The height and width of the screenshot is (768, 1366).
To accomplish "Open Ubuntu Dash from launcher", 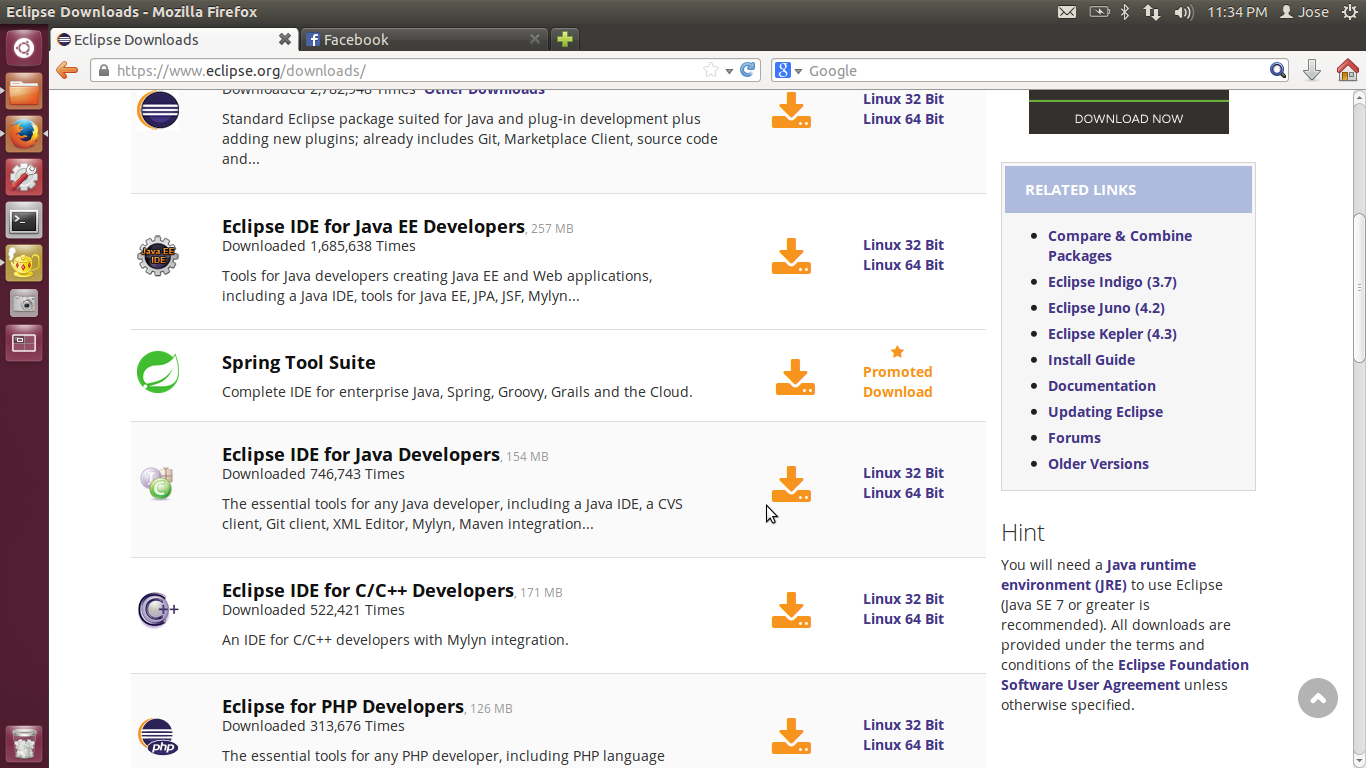I will pyautogui.click(x=24, y=47).
